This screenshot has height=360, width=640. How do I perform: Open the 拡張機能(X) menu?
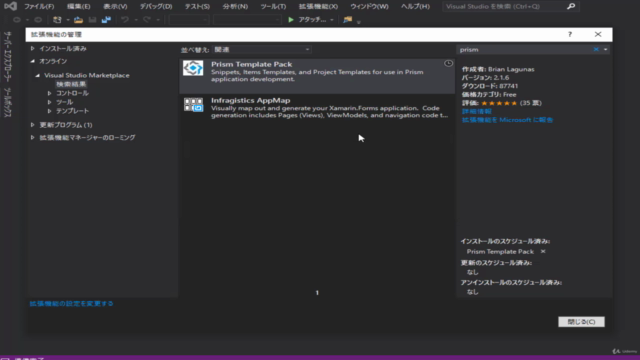pos(318,6)
